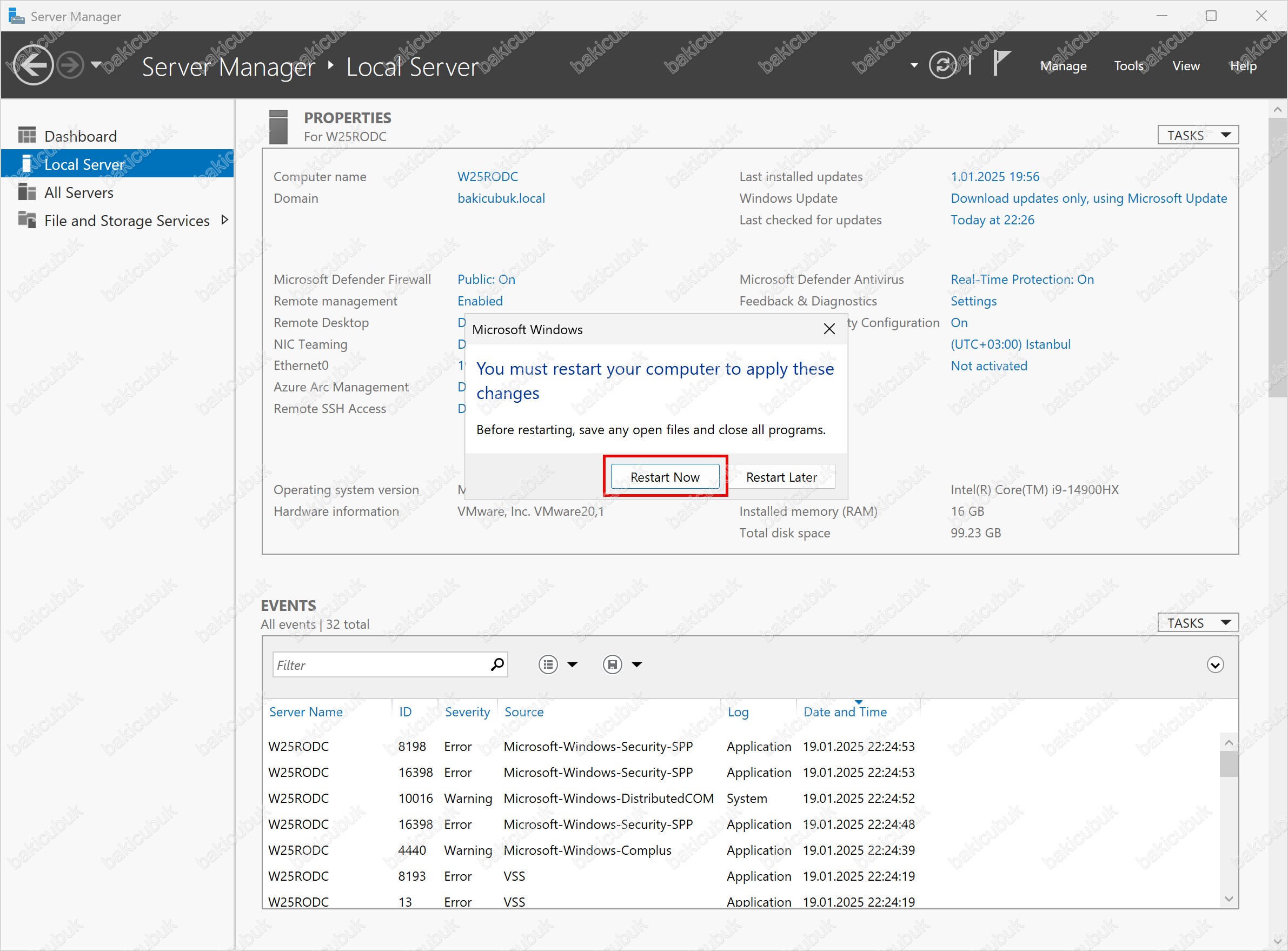Click the Not activated link
Viewport: 1288px width, 951px height.
coord(988,365)
